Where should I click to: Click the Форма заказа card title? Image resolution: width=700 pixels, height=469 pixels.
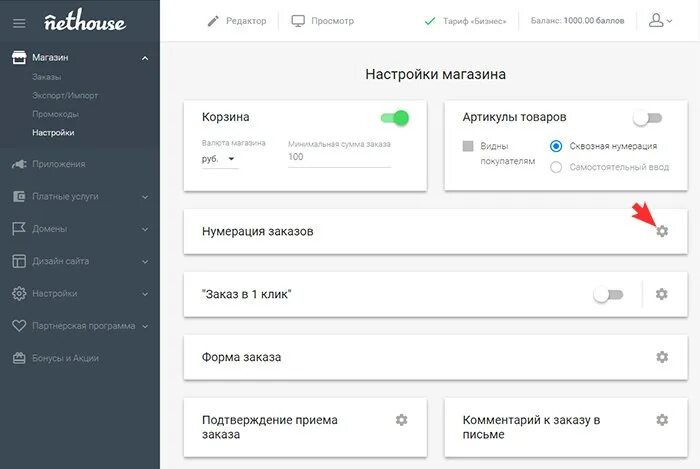[242, 357]
